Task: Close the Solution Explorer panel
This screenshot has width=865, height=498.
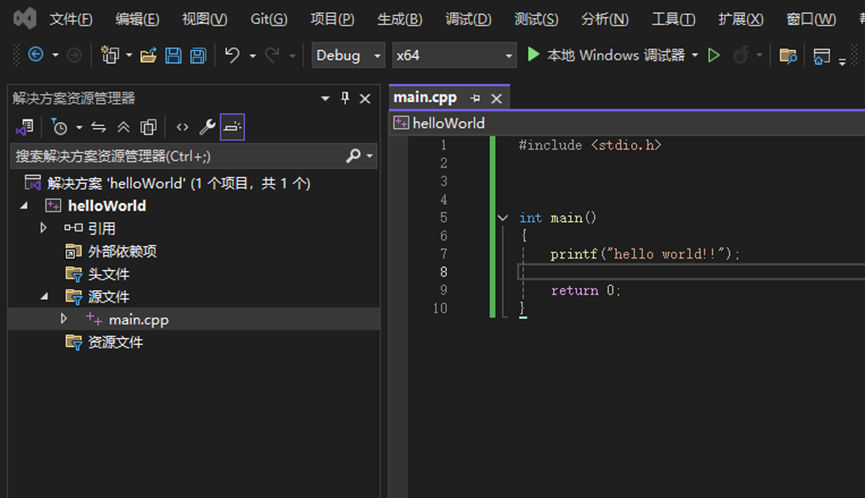Action: click(365, 99)
